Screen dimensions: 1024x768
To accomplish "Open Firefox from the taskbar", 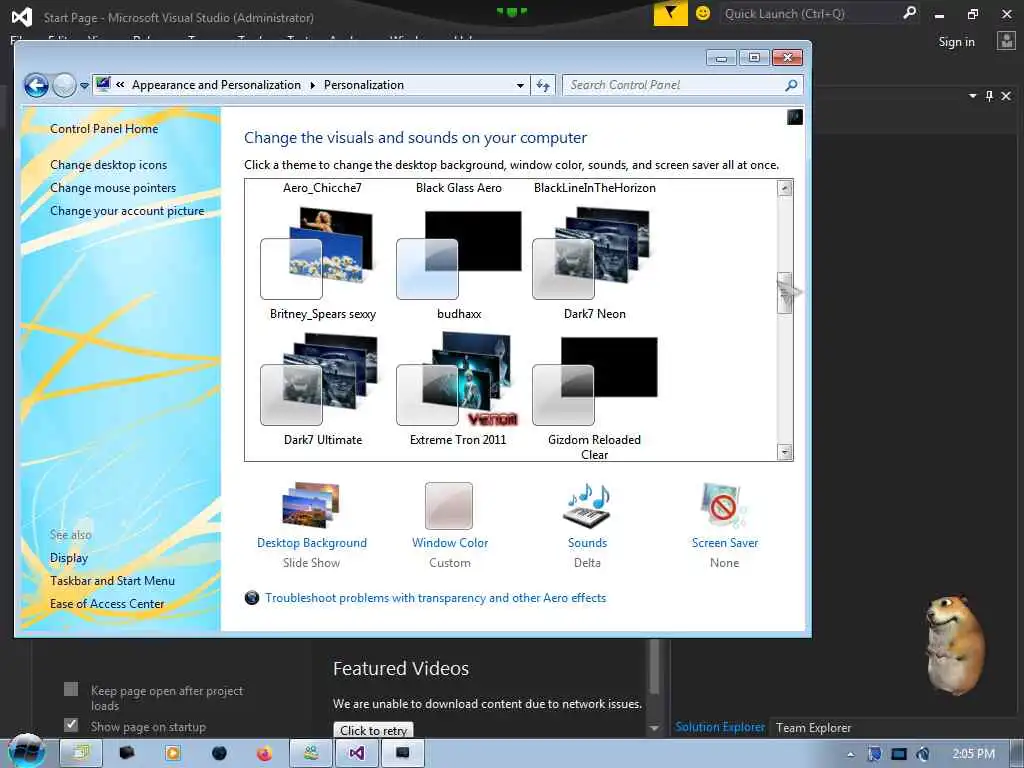I will pos(264,754).
